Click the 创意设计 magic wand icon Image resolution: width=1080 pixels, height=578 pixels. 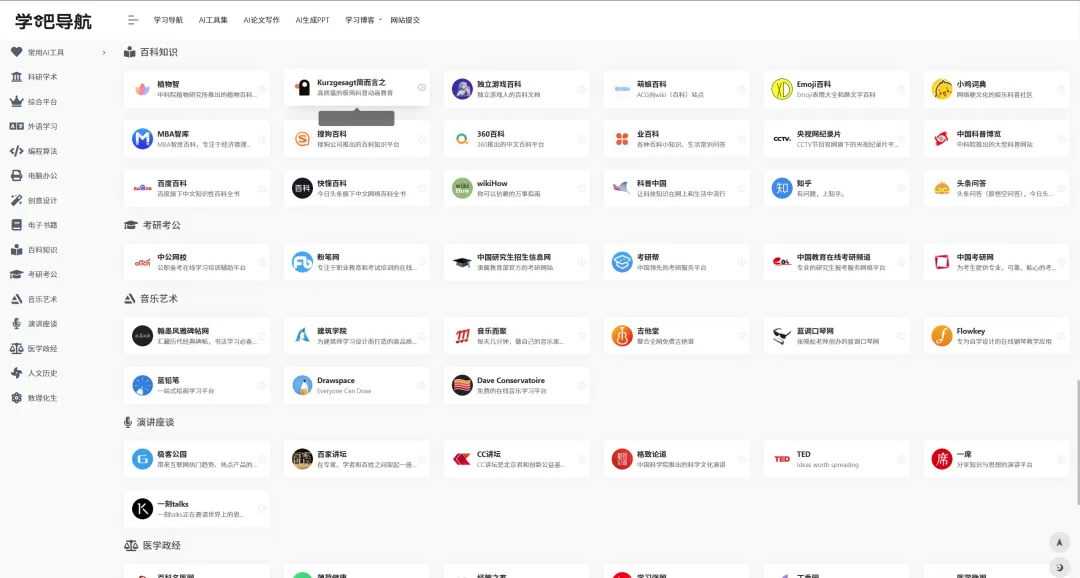pos(17,200)
